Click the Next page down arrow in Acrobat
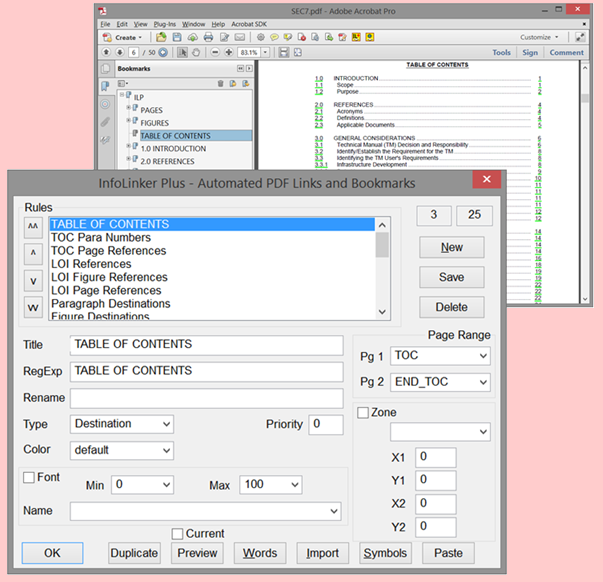This screenshot has width=603, height=582. pos(120,52)
